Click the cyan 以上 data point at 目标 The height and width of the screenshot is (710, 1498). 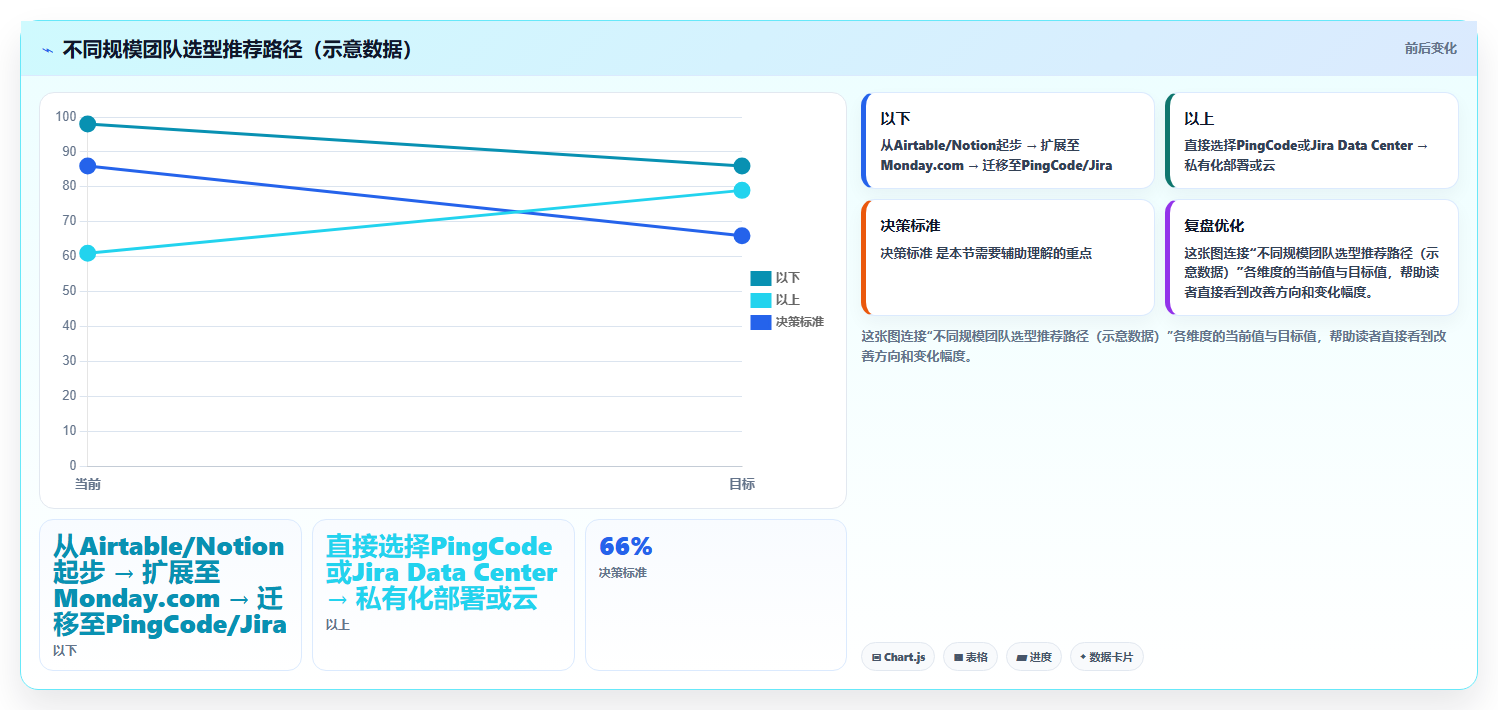(x=742, y=190)
